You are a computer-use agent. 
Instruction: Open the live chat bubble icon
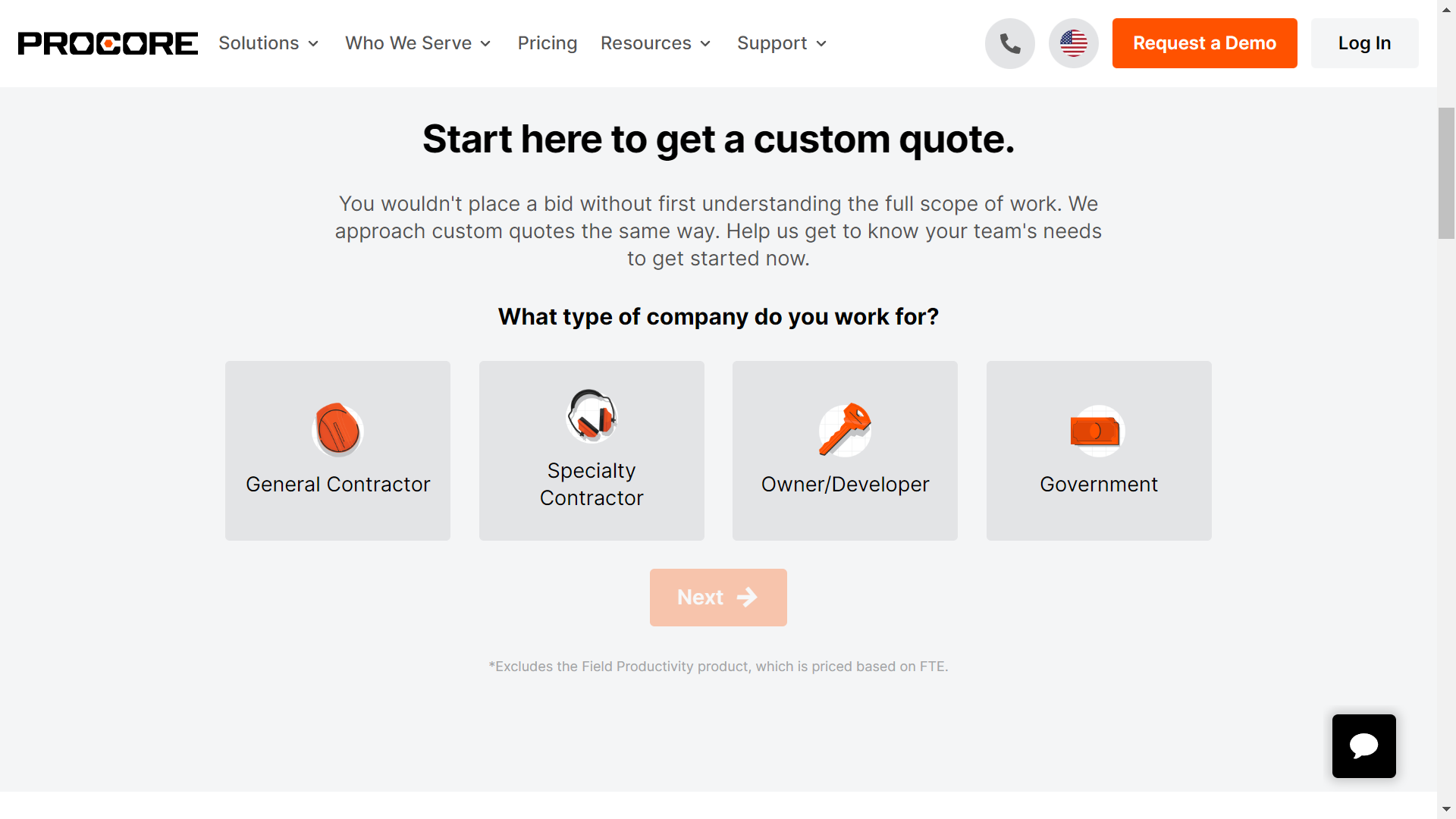[1363, 746]
